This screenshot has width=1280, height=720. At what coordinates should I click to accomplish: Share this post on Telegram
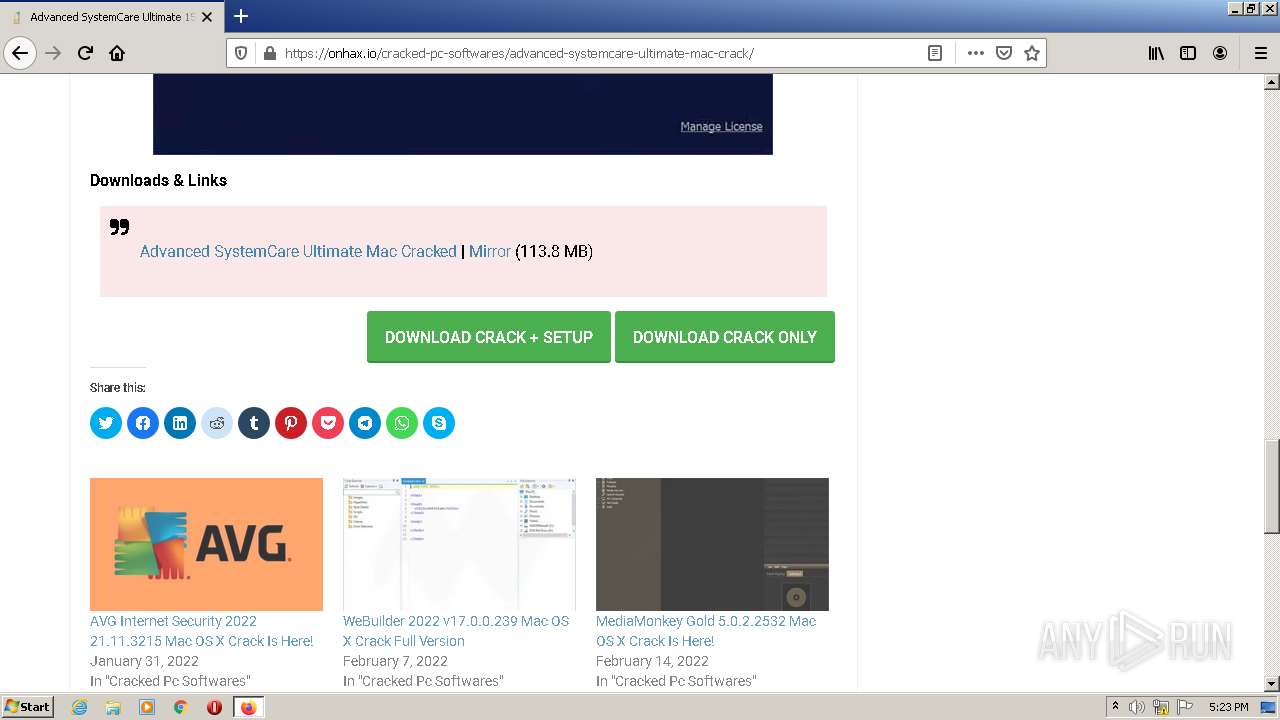(365, 423)
